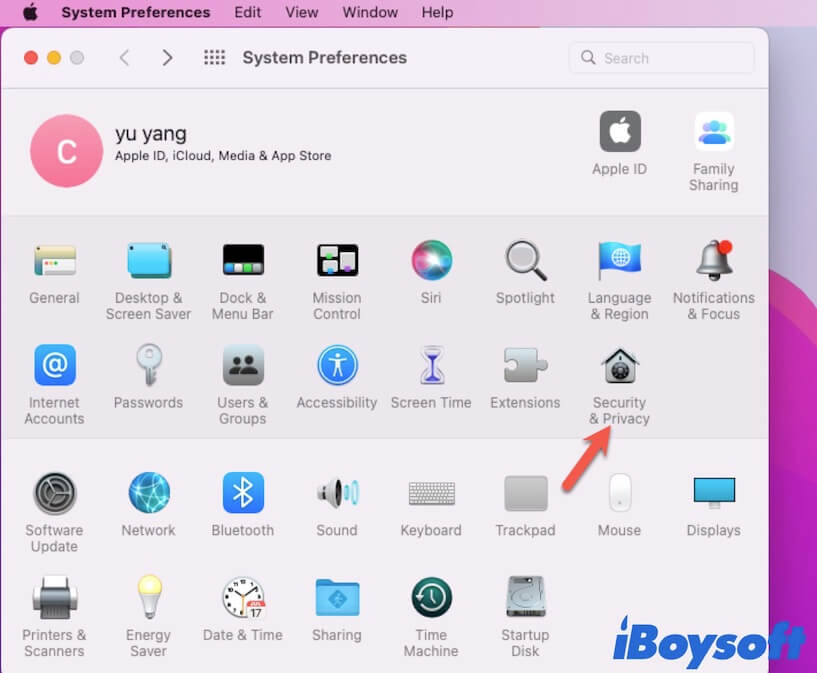Open Security & Privacy preferences
This screenshot has width=817, height=673.
[x=619, y=365]
